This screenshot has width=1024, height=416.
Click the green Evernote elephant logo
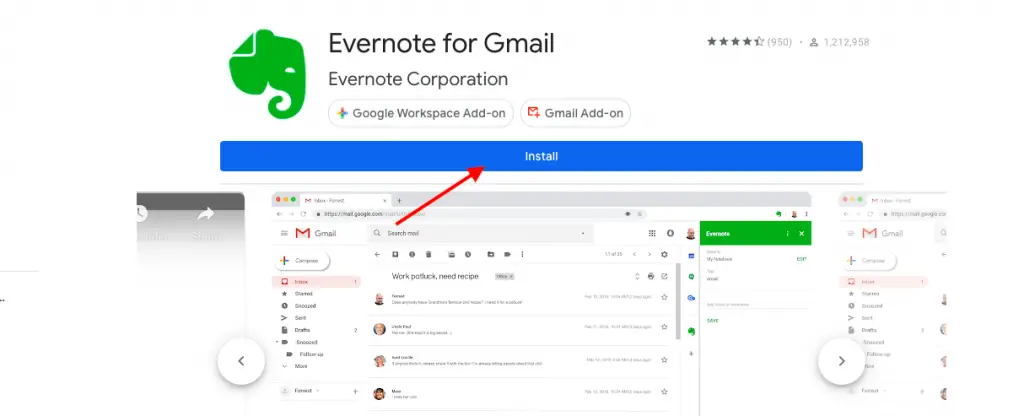267,74
